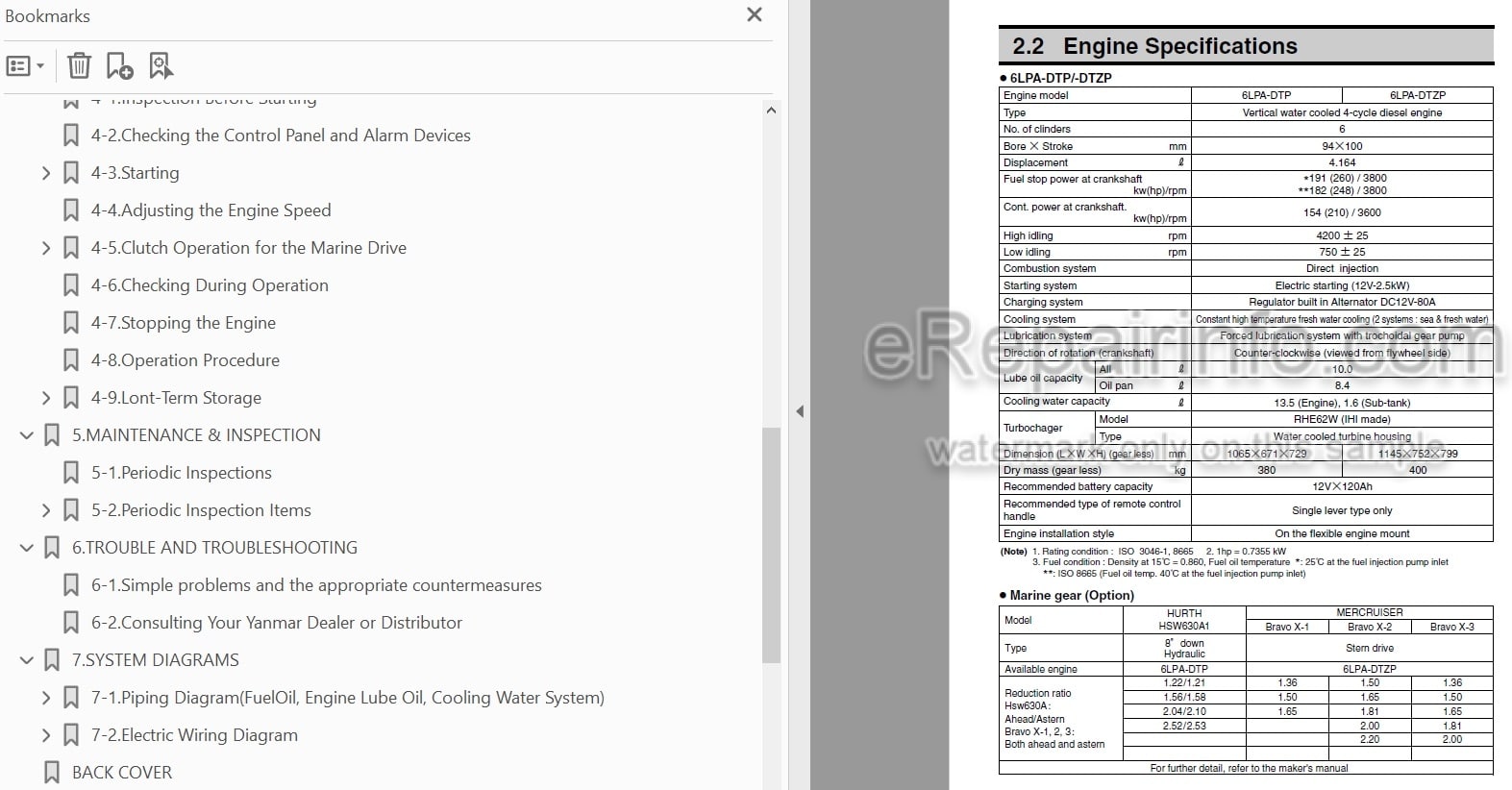Click bookmark icon beside 7-1.Piping Diagram
This screenshot has height=790, width=1512.
pyautogui.click(x=71, y=698)
